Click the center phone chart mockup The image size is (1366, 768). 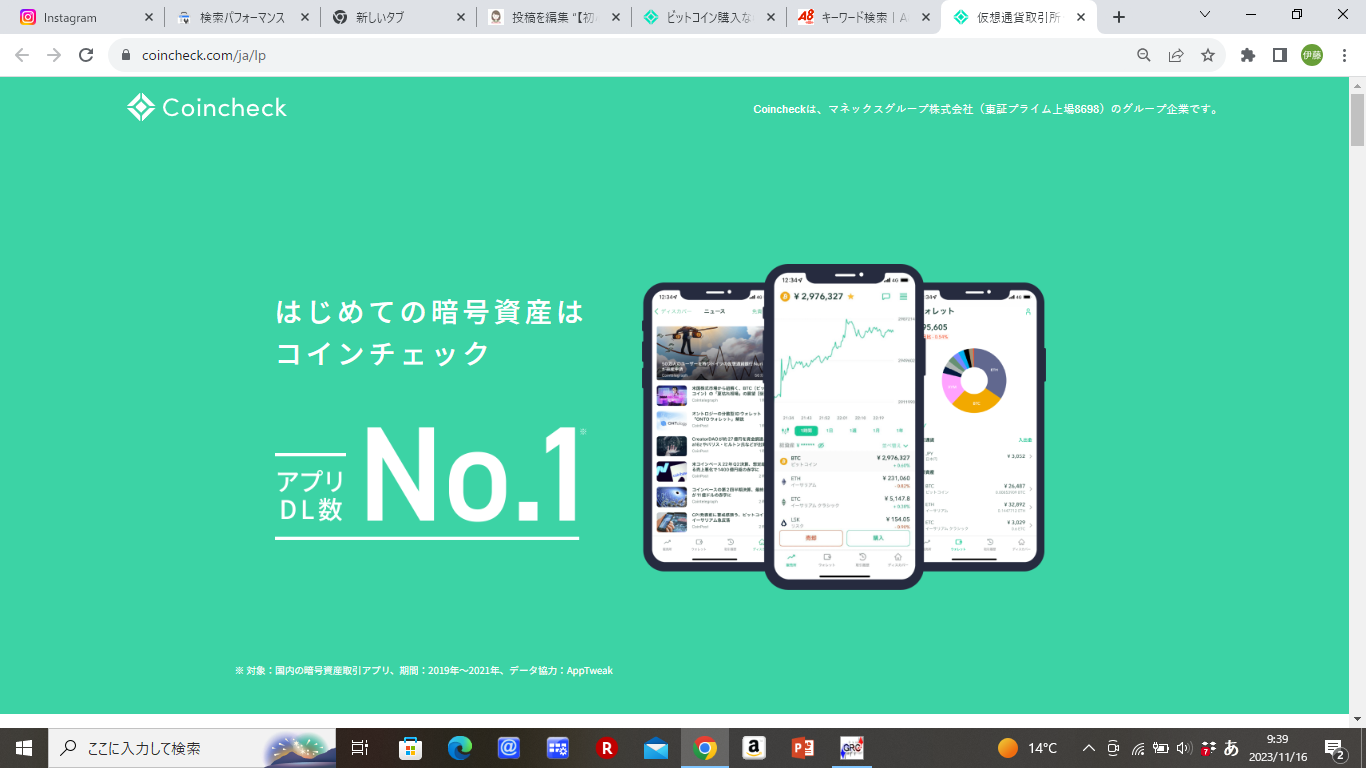[x=843, y=427]
